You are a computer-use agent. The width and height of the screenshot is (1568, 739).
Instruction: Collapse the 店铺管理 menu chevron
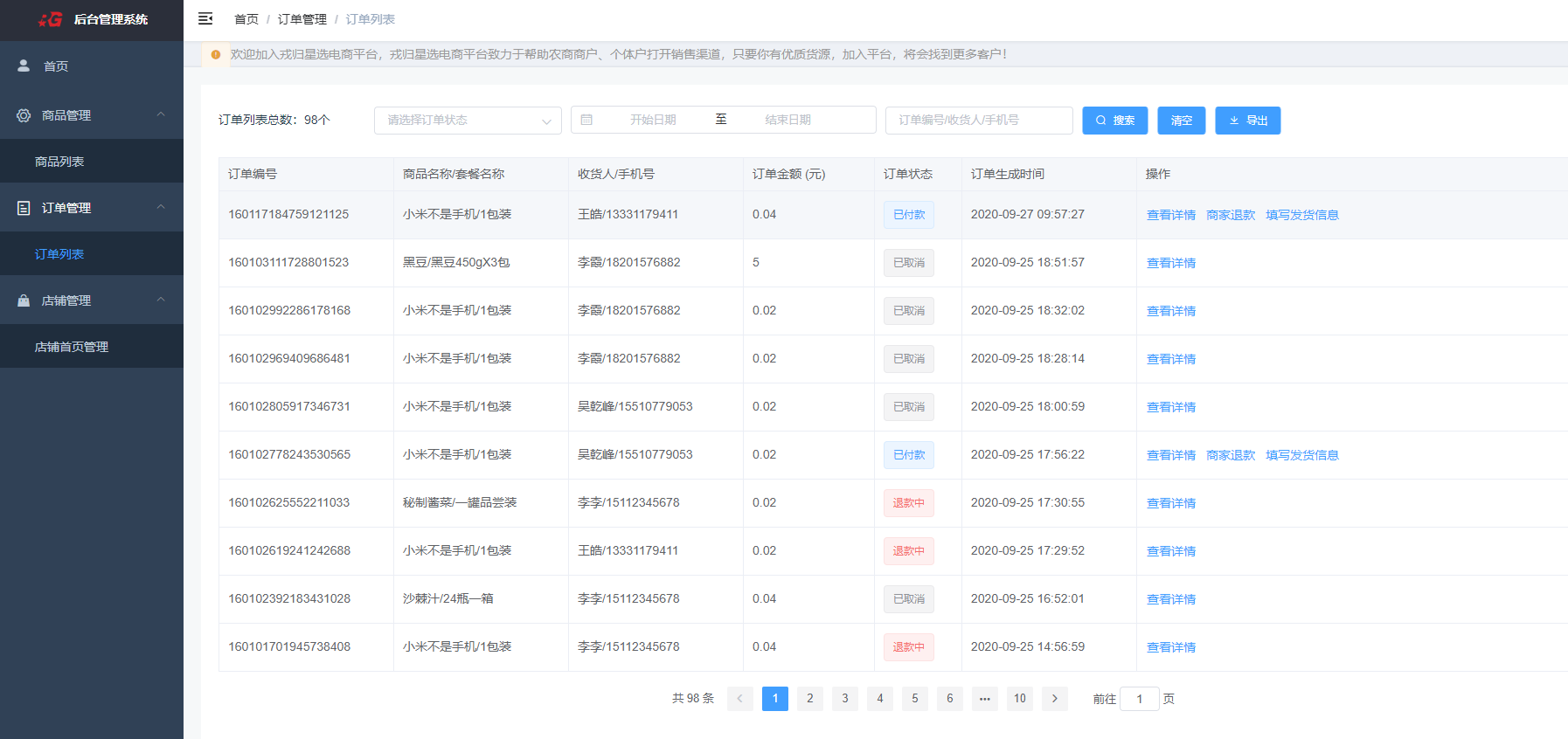[161, 300]
